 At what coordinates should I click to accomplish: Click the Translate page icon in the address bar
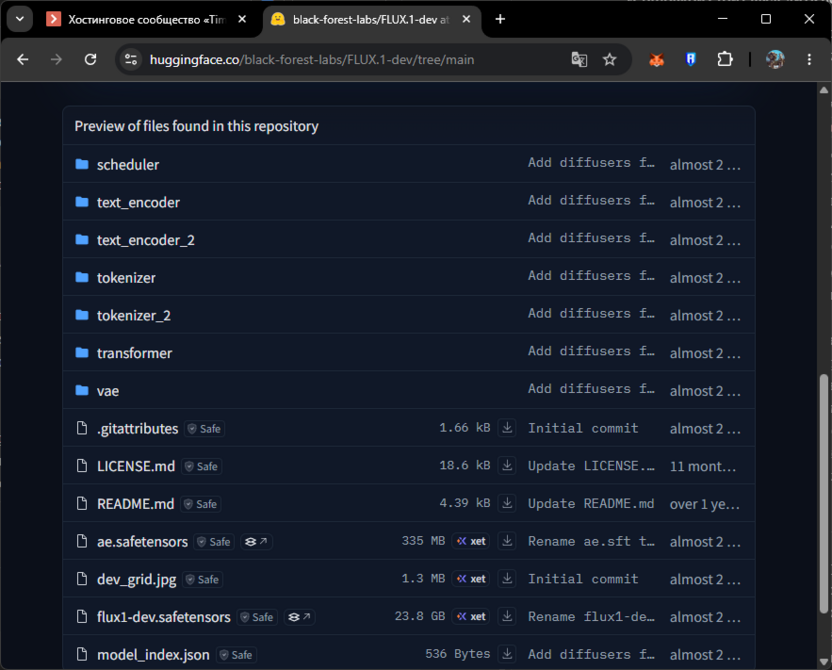579,59
